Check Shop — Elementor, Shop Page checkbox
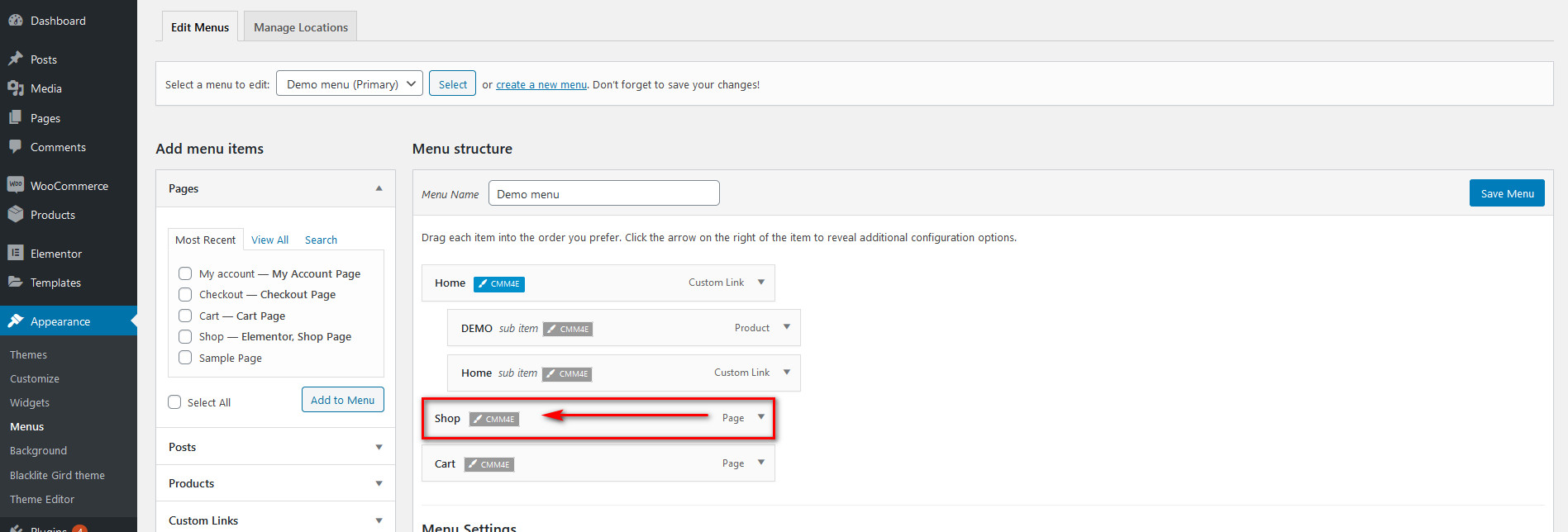 (185, 336)
